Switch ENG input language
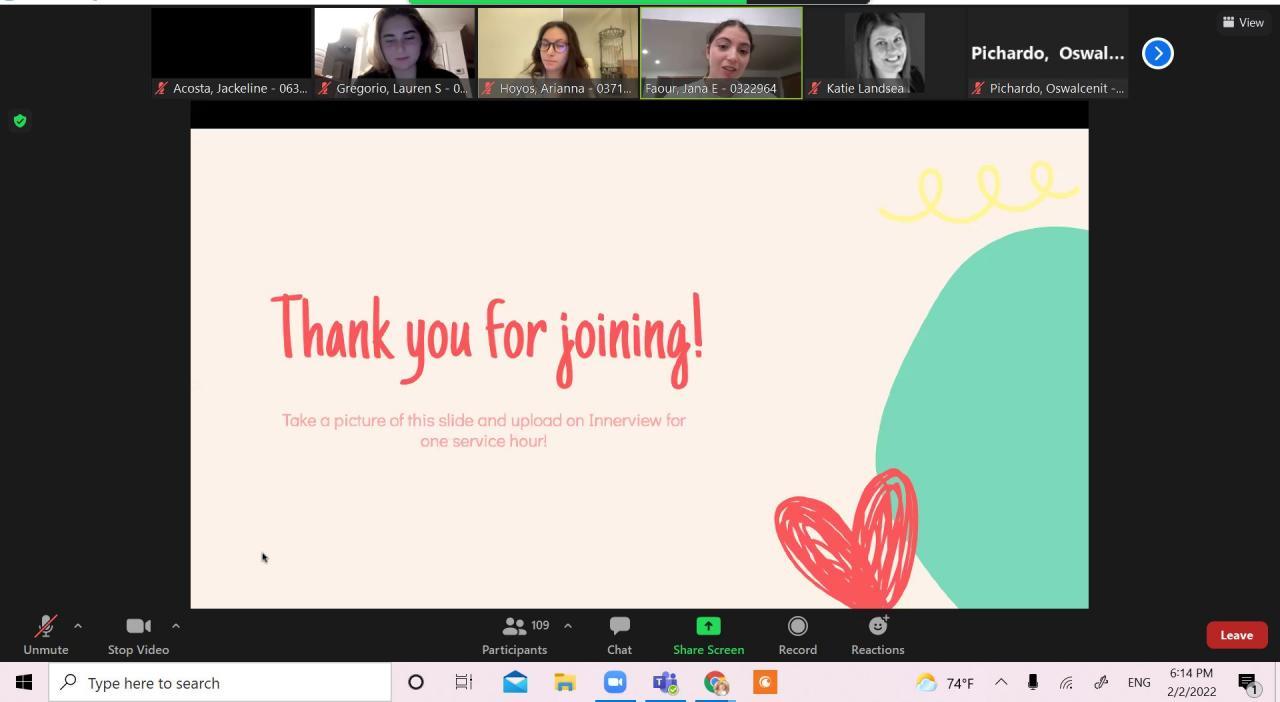 coord(1139,683)
